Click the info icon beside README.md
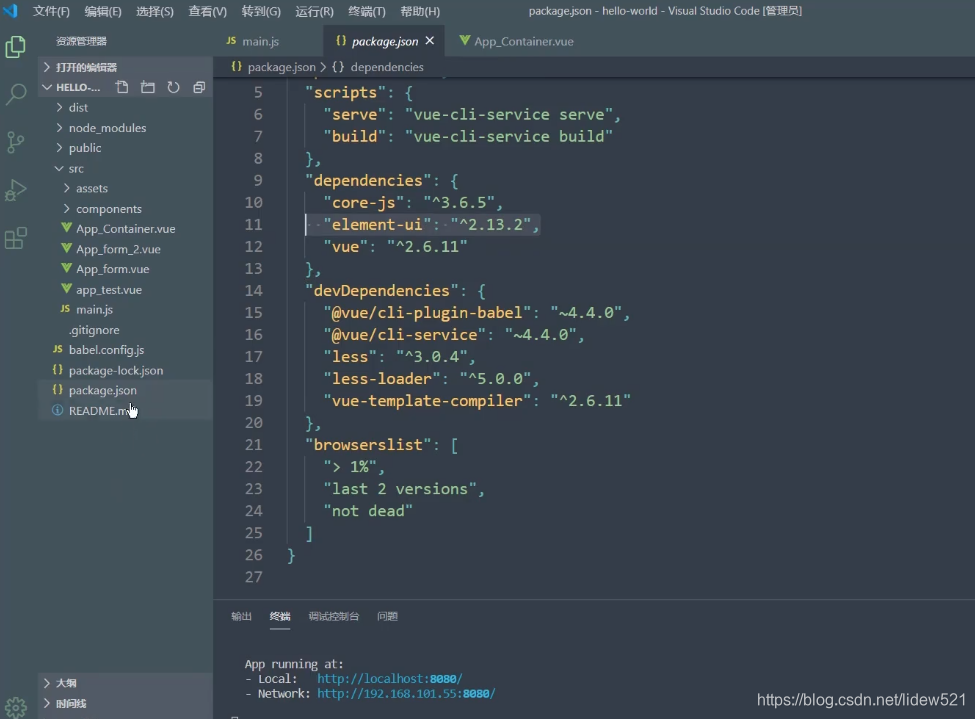Viewport: 975px width, 719px height. (x=58, y=411)
